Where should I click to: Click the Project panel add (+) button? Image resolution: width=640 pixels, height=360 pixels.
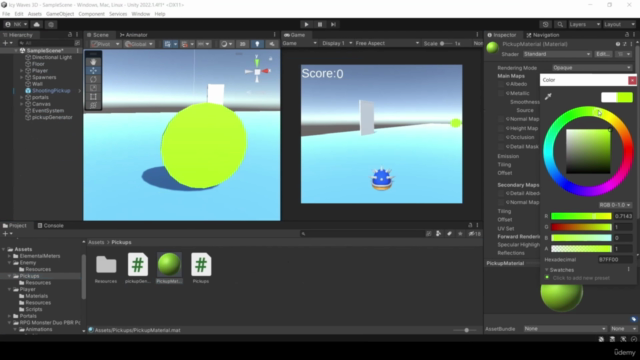coord(7,234)
